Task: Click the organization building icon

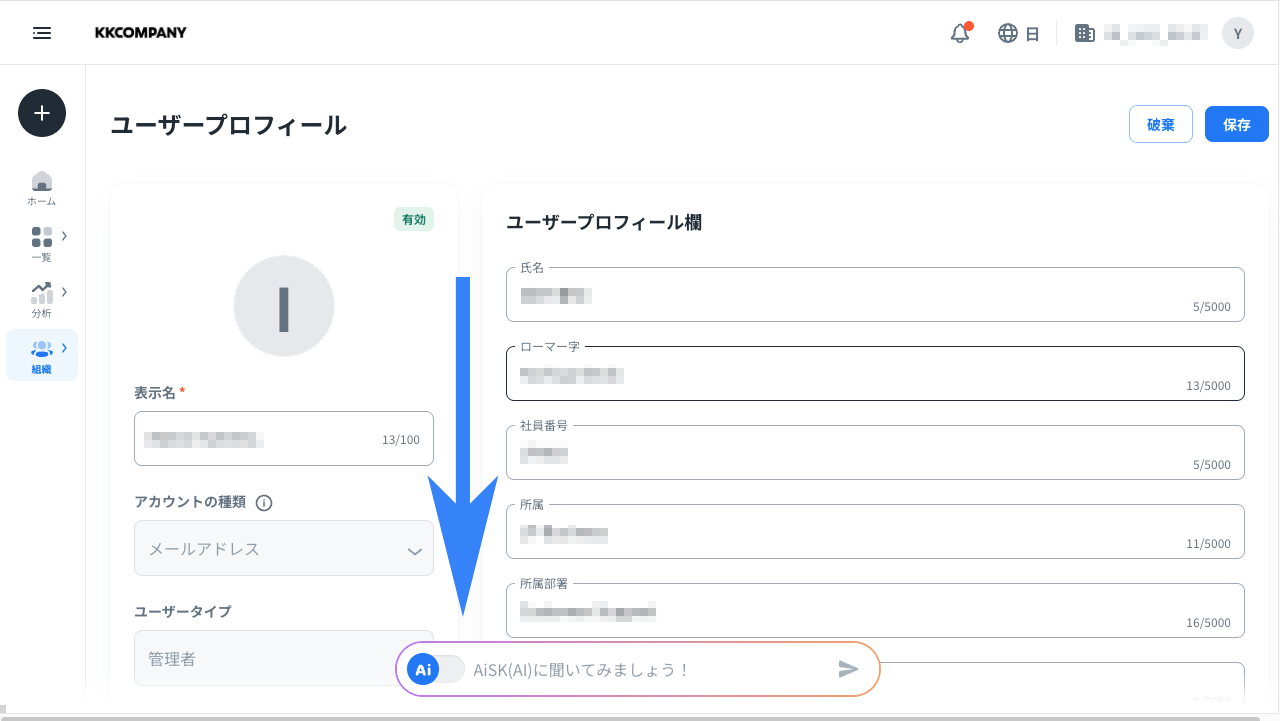Action: click(x=1085, y=33)
